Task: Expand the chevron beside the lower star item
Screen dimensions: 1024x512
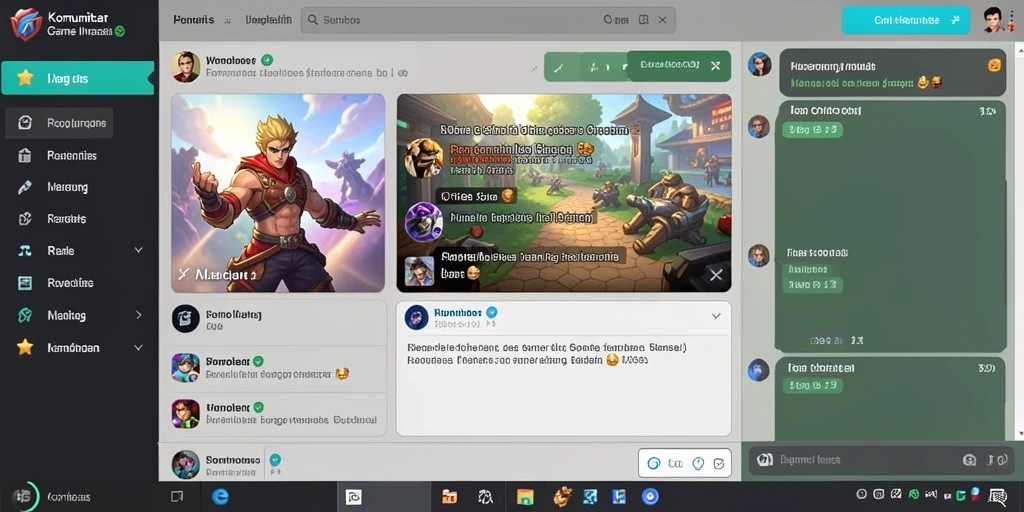Action: 138,347
